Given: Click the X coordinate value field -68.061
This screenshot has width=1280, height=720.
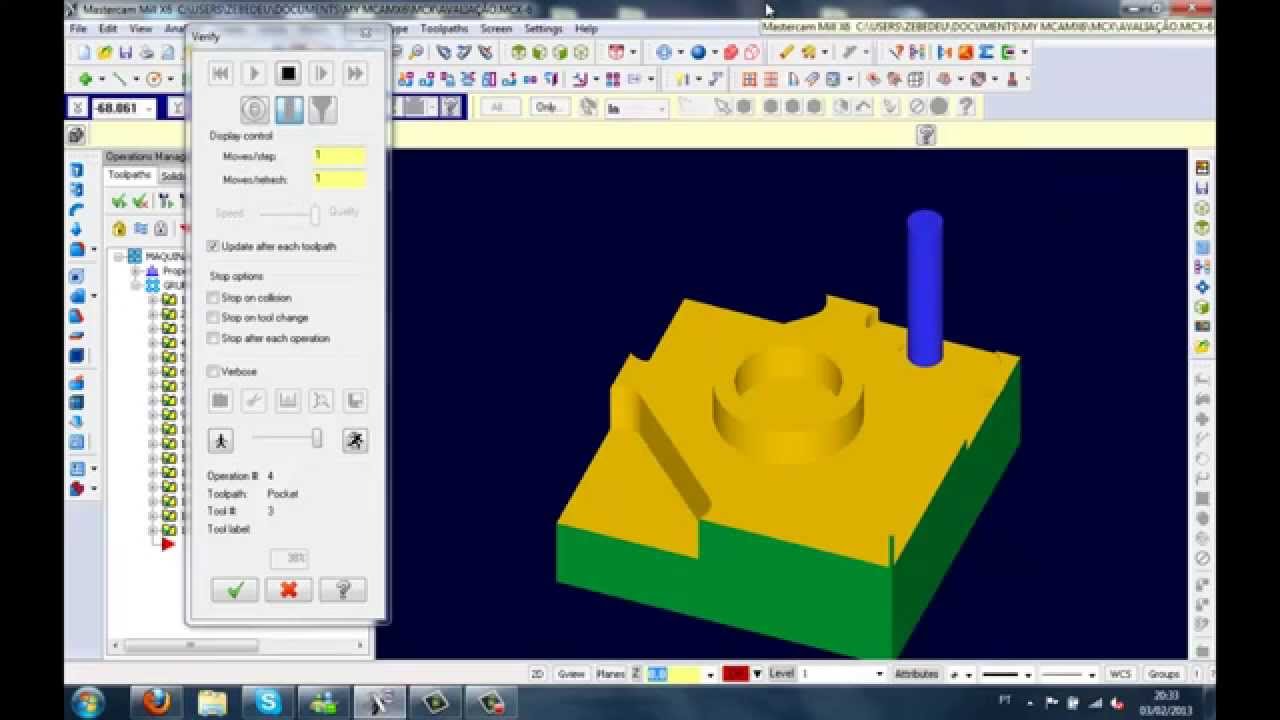Looking at the screenshot, I should 123,108.
